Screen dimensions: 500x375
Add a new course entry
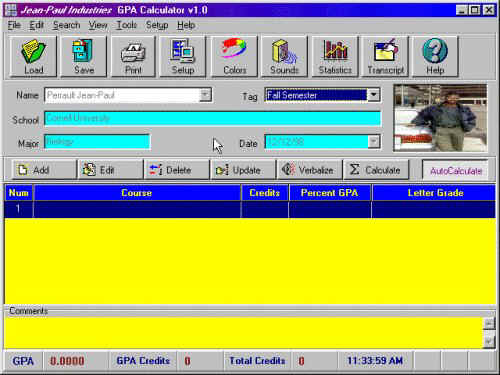(44, 170)
